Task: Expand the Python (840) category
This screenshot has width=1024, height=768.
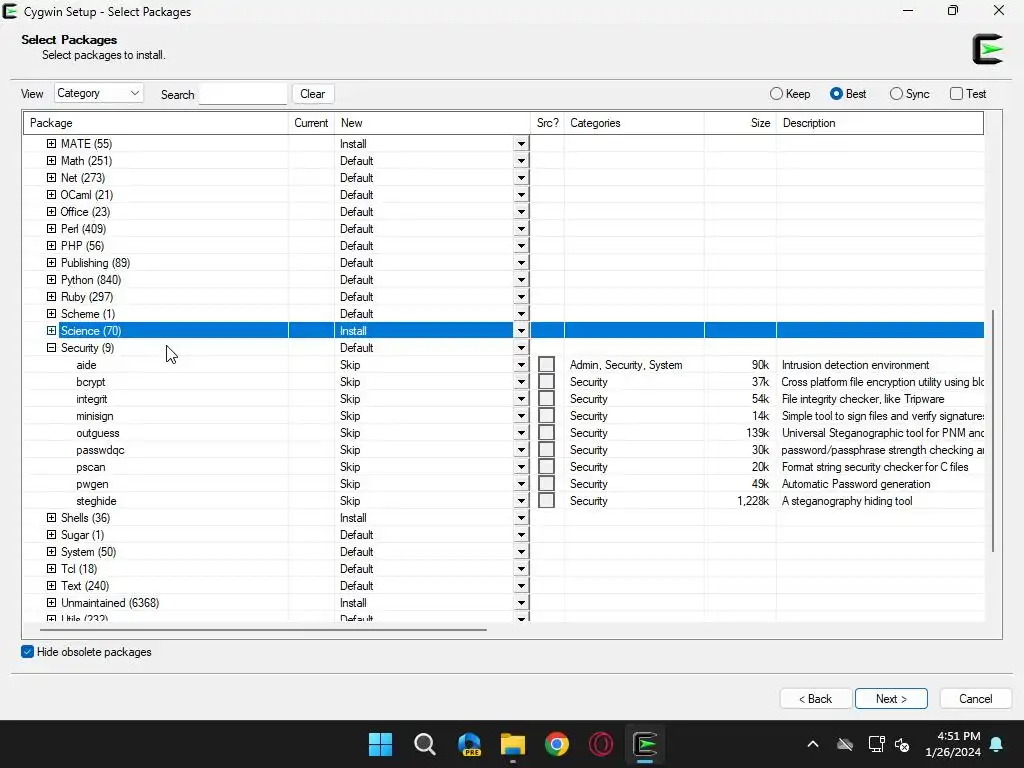Action: pyautogui.click(x=52, y=279)
